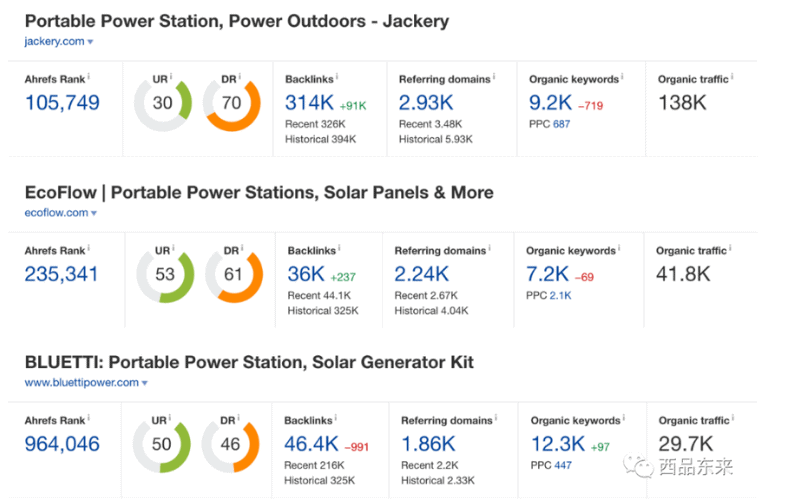Click info icon beside EcoFlow's Ahrefs Rank
The width and height of the screenshot is (800, 500).
point(88,248)
